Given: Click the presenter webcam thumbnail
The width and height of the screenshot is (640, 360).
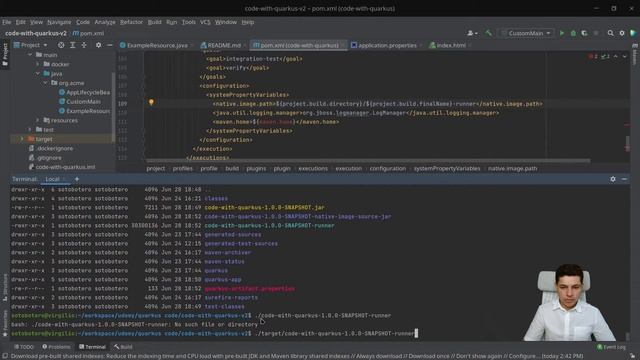Looking at the screenshot, I should tap(569, 302).
